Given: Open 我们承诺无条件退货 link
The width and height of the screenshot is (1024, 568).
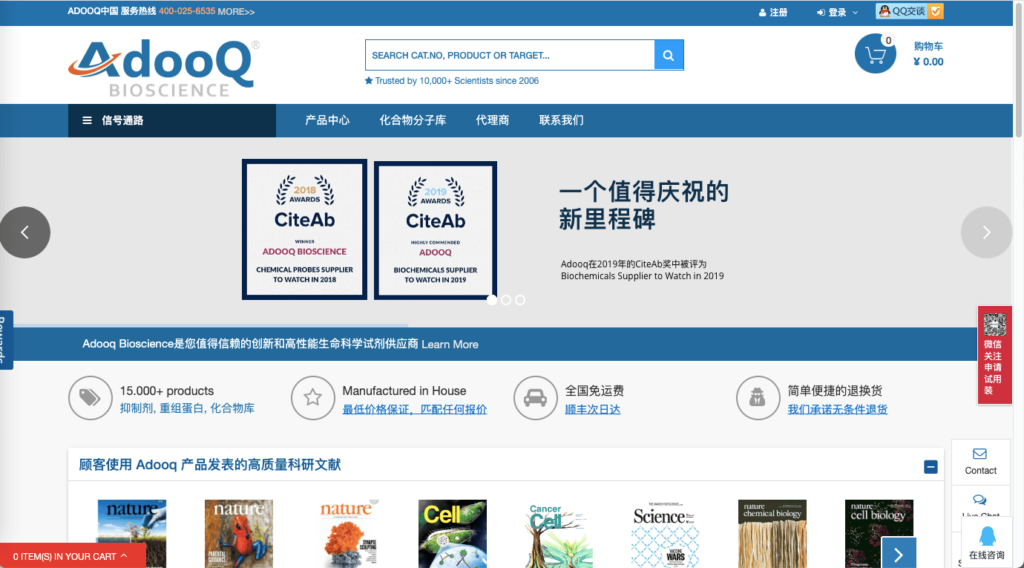Looking at the screenshot, I should pos(837,409).
